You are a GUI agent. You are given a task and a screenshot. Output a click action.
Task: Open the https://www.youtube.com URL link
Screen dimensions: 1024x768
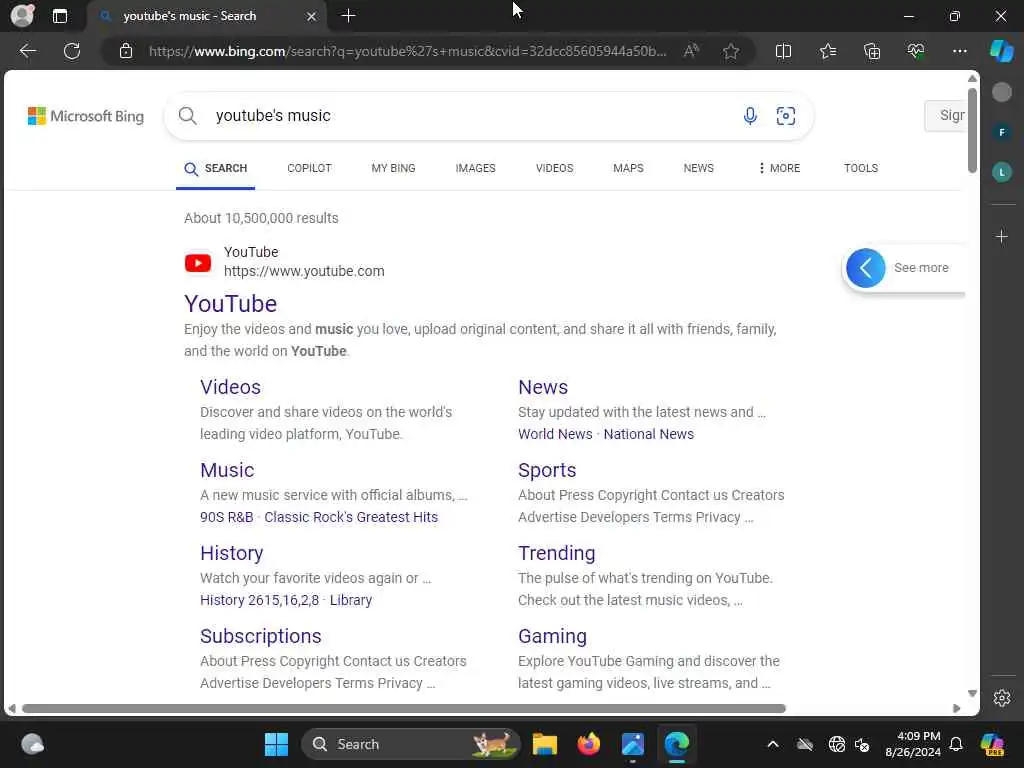click(x=304, y=271)
